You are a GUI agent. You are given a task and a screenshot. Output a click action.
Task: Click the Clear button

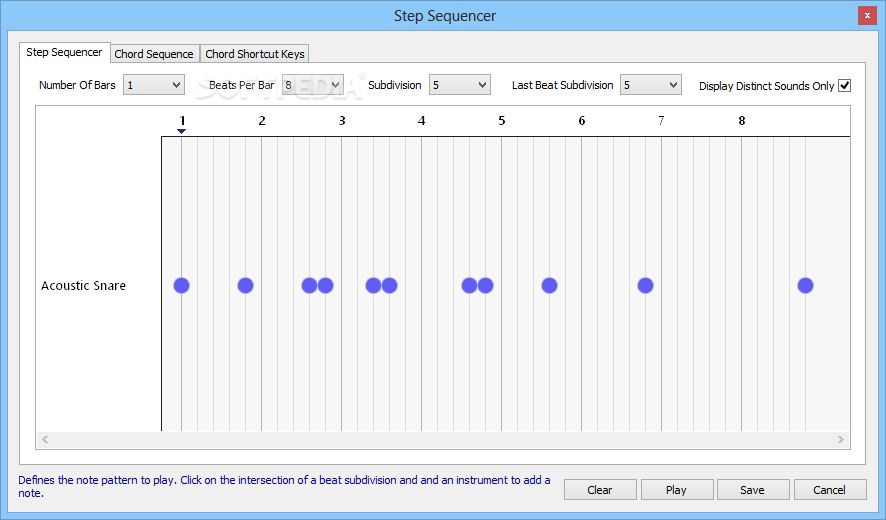pyautogui.click(x=600, y=489)
